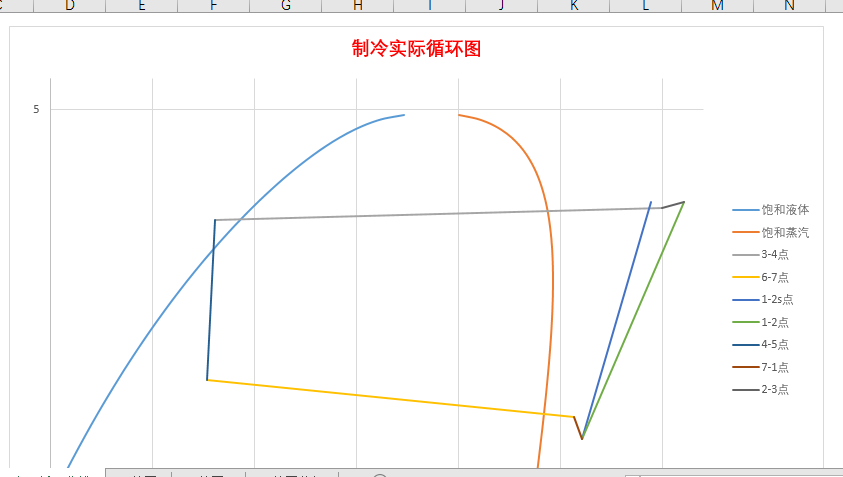Select column header D
The height and width of the screenshot is (477, 843).
pos(69,6)
